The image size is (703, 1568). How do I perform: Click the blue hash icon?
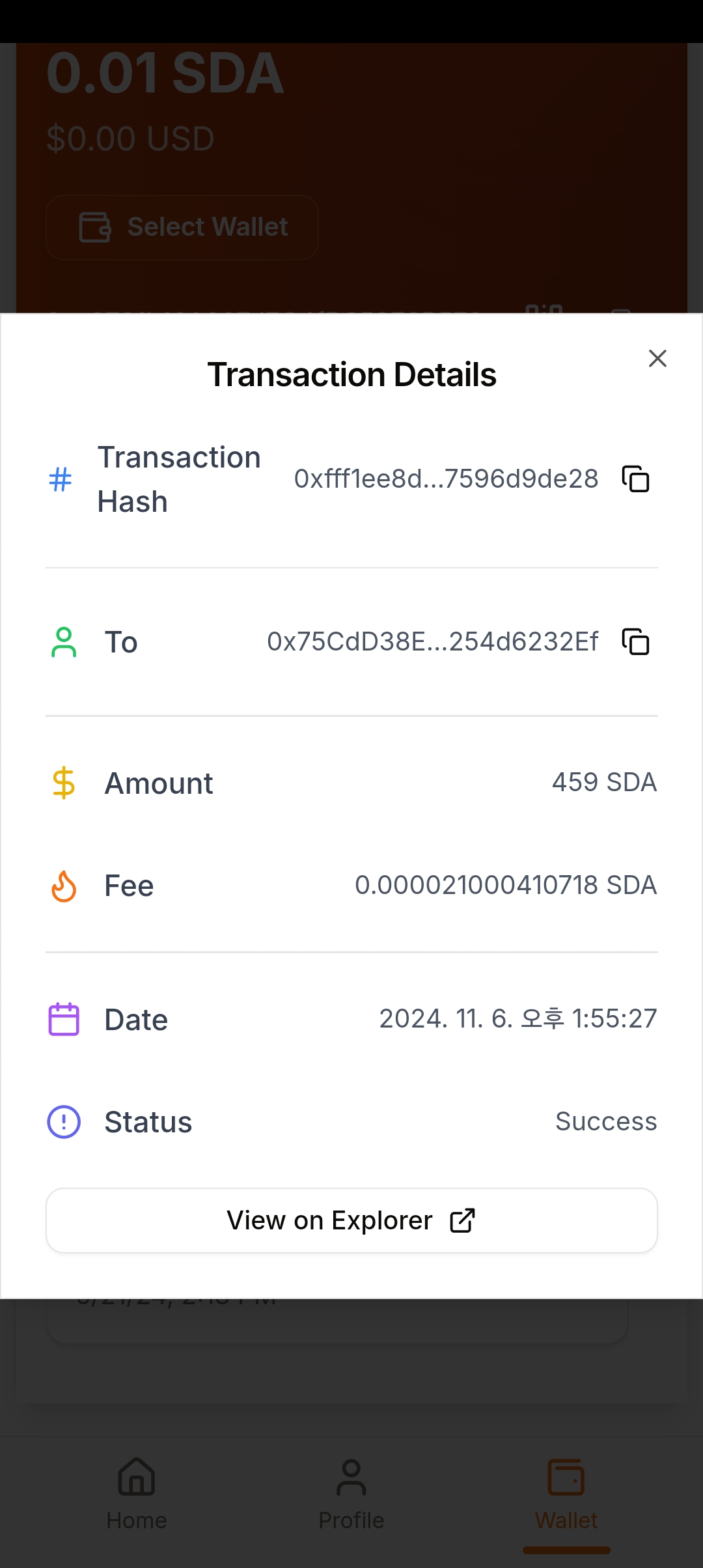click(61, 480)
